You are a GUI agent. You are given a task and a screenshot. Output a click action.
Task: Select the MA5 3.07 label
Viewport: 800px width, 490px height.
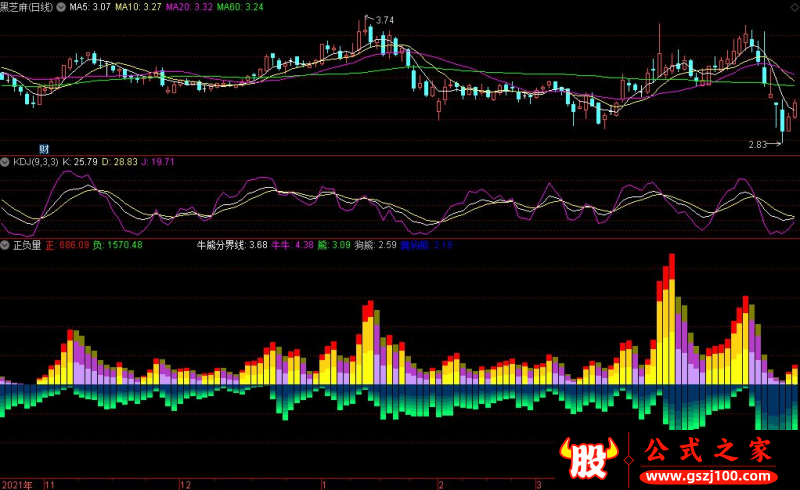coord(90,7)
